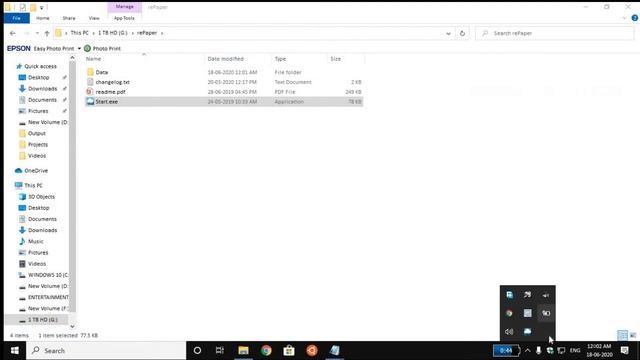The width and height of the screenshot is (640, 360).
Task: Click the navigation pane scroll-up arrow
Action: pyautogui.click(x=72, y=58)
